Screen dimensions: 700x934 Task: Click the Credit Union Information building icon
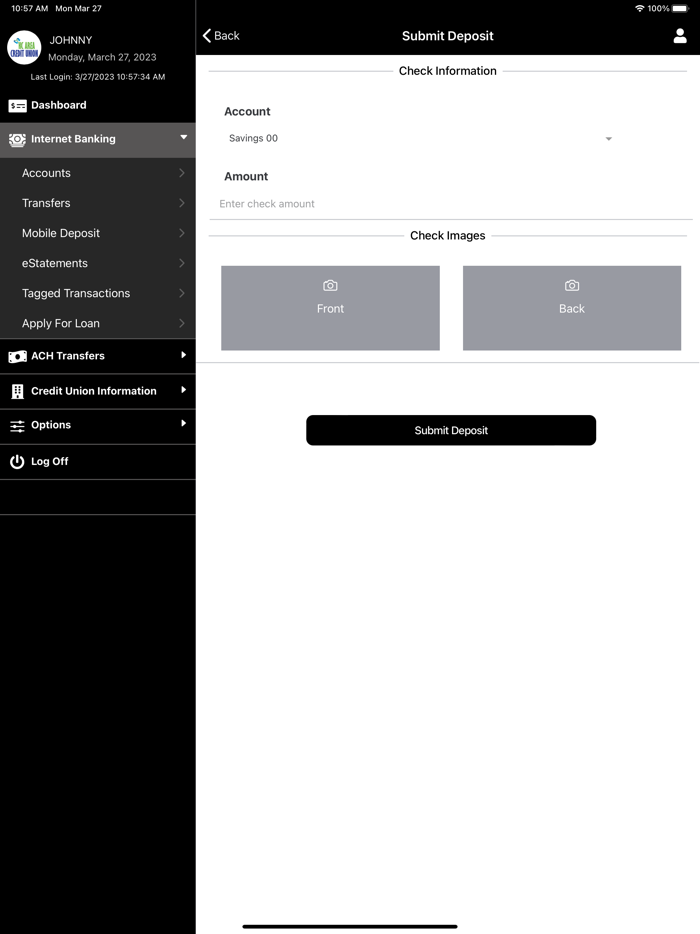pos(17,391)
